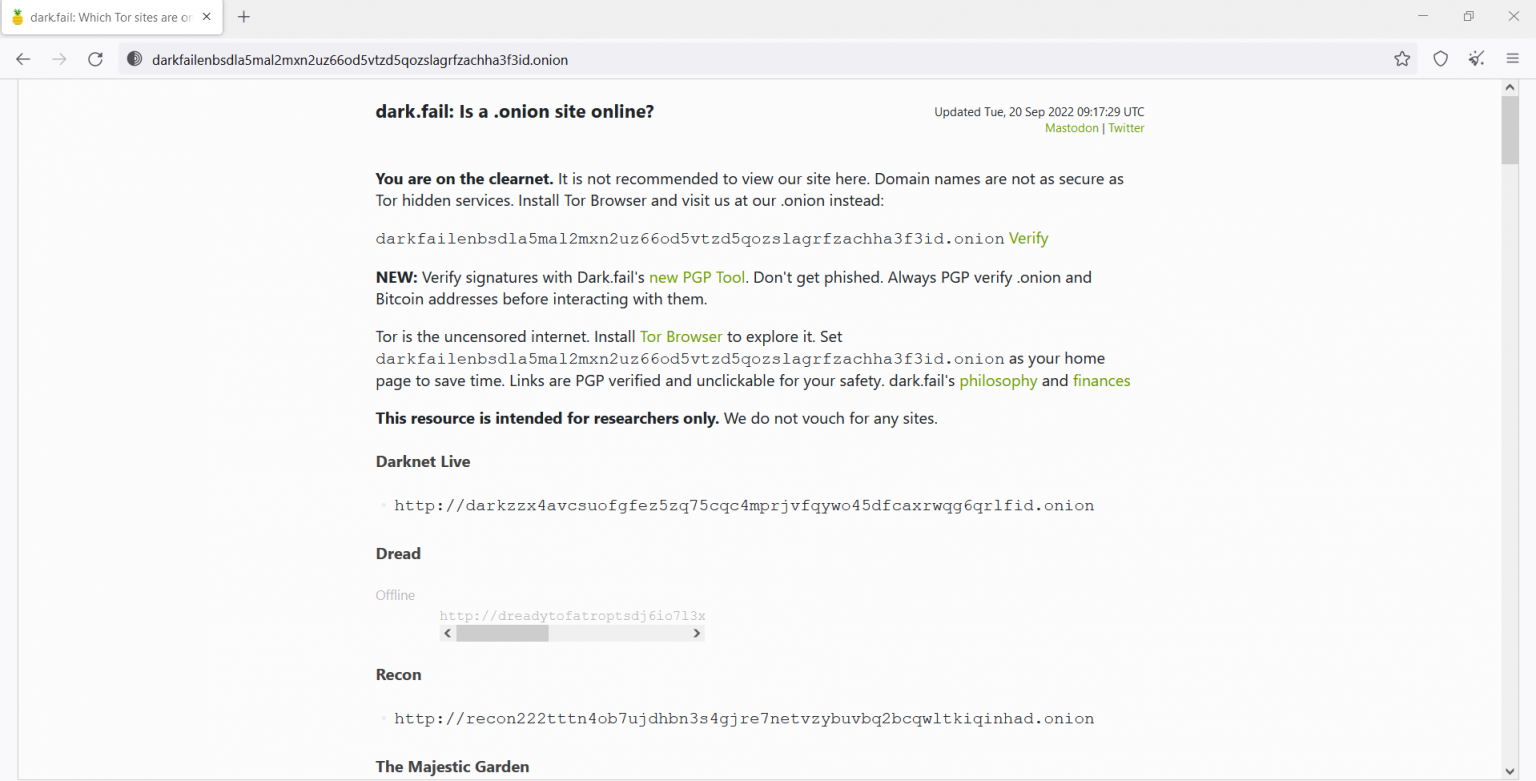Viewport: 1536px width, 781px height.
Task: Open the tracking protection shield
Action: (x=1440, y=59)
